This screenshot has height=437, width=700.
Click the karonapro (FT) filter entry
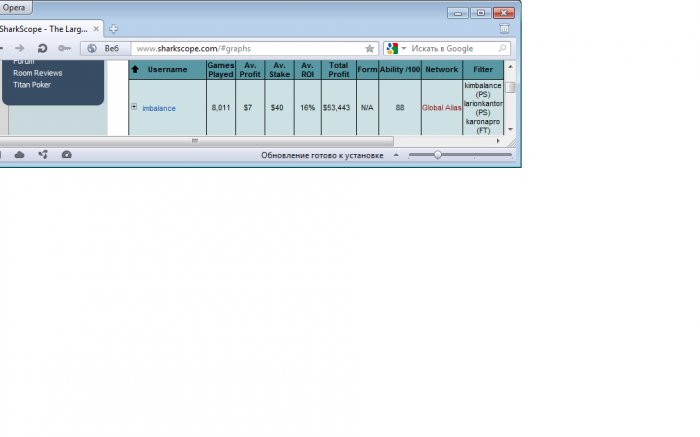(x=483, y=126)
